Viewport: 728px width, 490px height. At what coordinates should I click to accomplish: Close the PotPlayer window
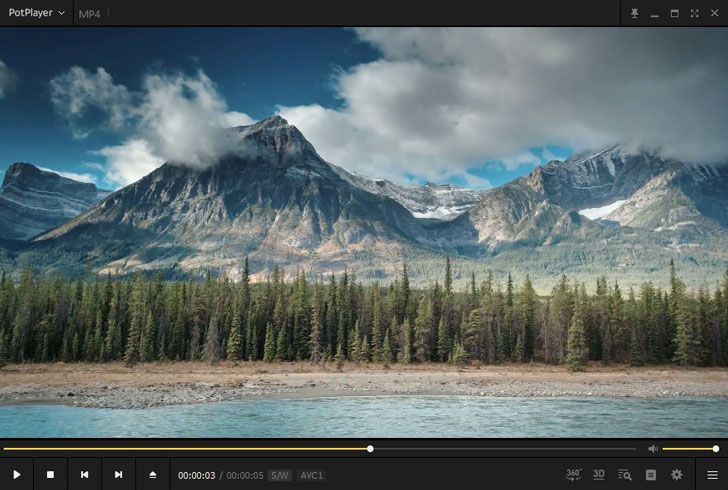coord(715,13)
